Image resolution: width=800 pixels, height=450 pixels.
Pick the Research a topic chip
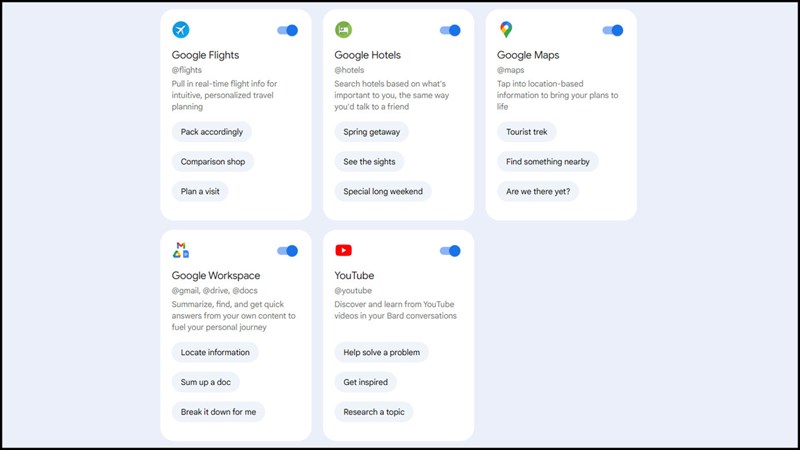tap(374, 412)
